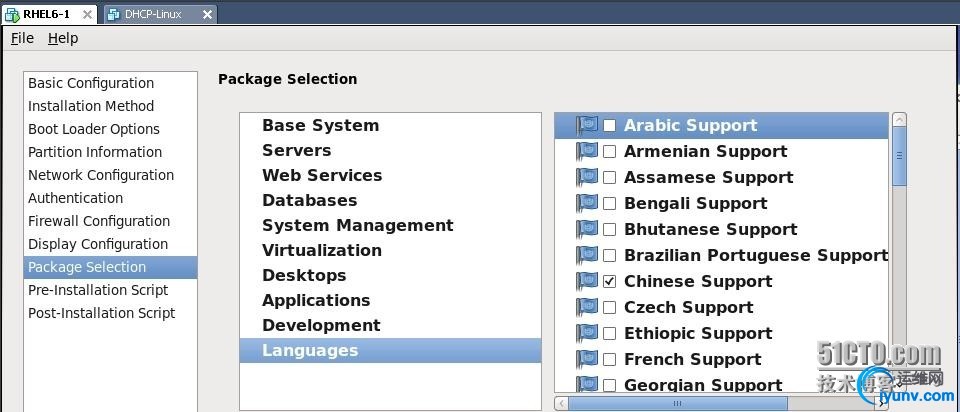The height and width of the screenshot is (412, 960).
Task: Click the flag icon next to French Support
Action: pyautogui.click(x=587, y=359)
